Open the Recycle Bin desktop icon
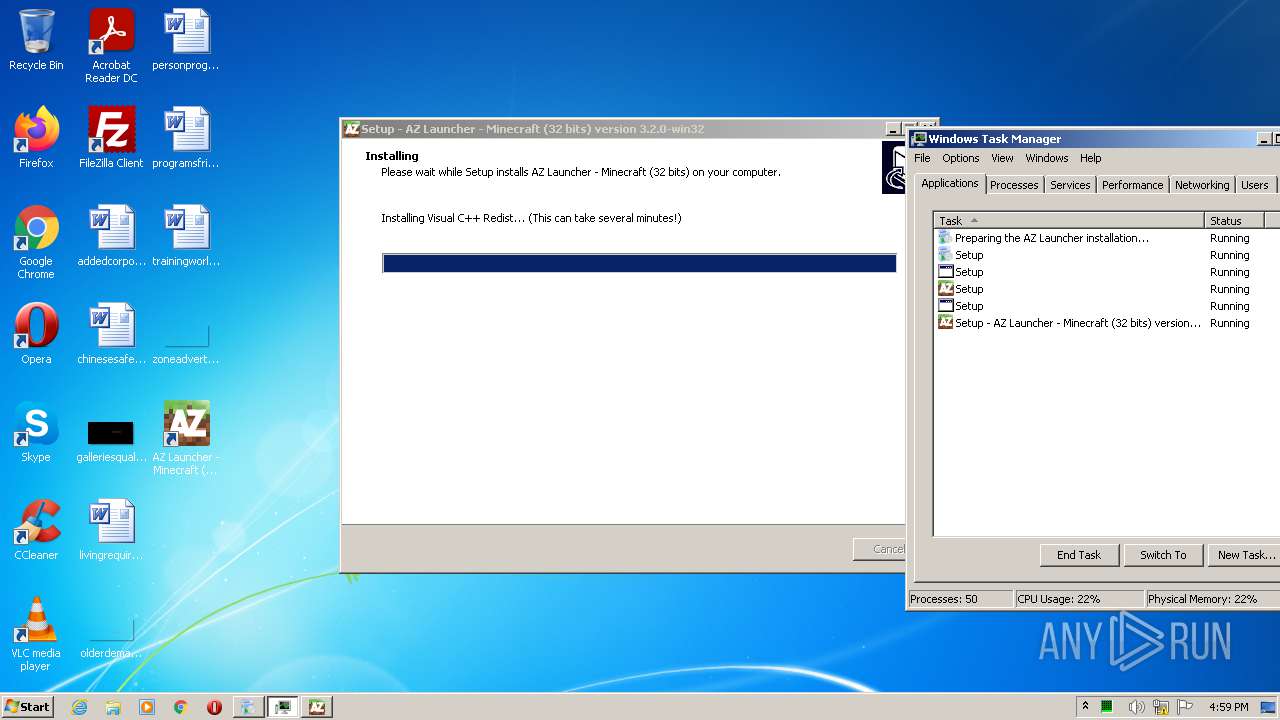 tap(36, 40)
